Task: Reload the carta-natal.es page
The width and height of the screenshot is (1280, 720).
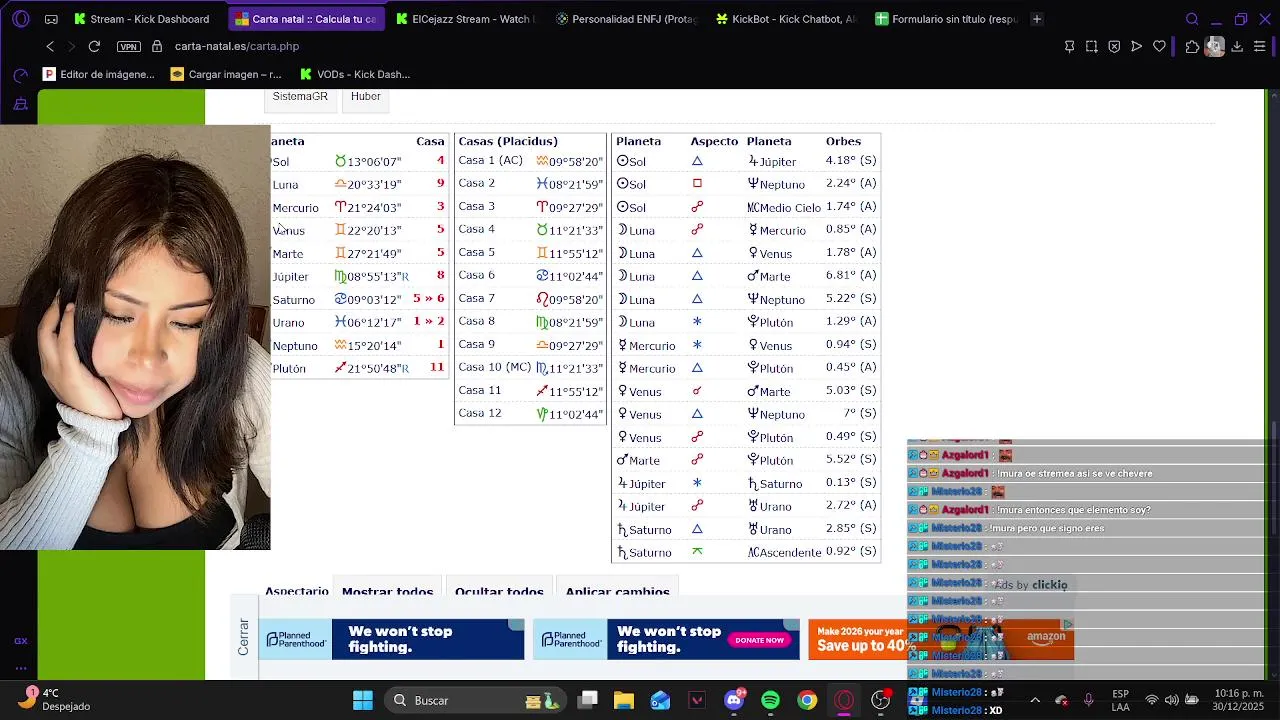Action: pos(94,46)
